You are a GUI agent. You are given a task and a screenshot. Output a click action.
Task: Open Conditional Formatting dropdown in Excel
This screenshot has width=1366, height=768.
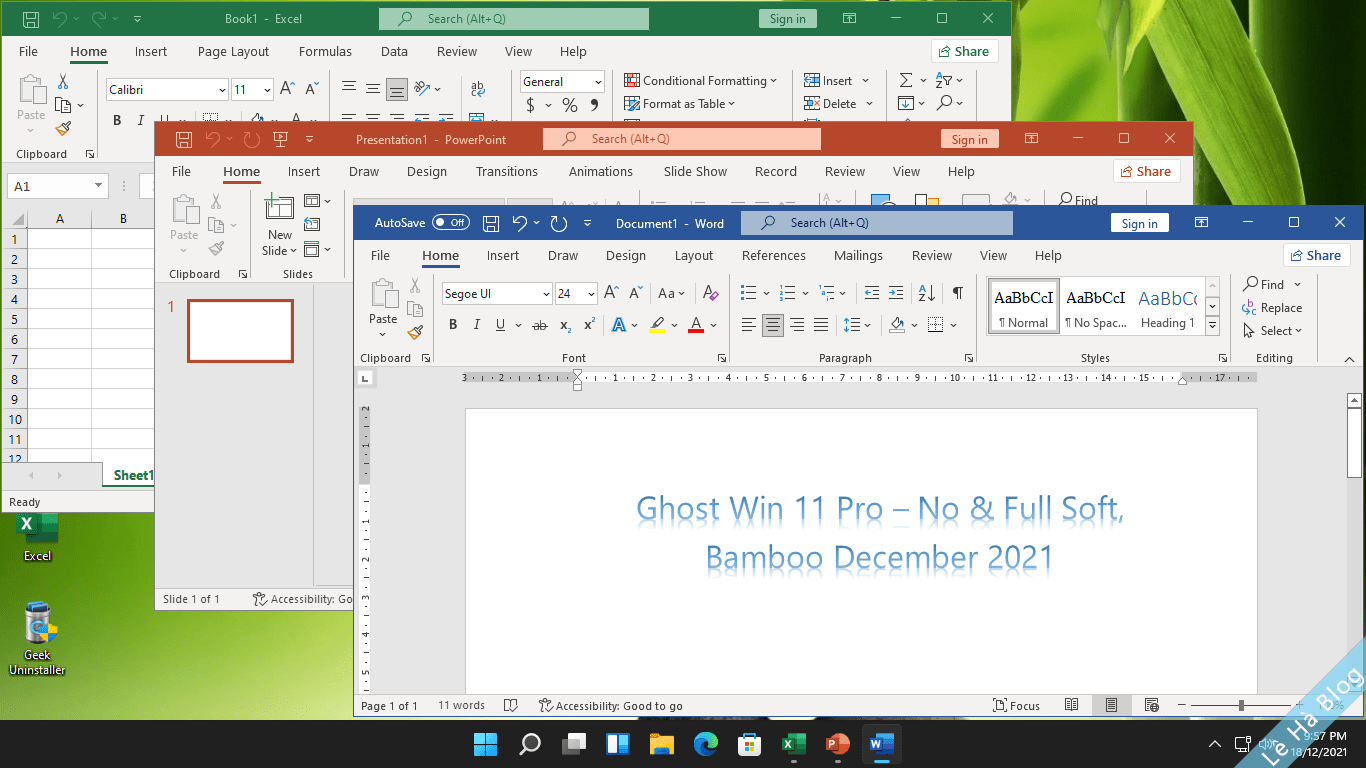(701, 81)
